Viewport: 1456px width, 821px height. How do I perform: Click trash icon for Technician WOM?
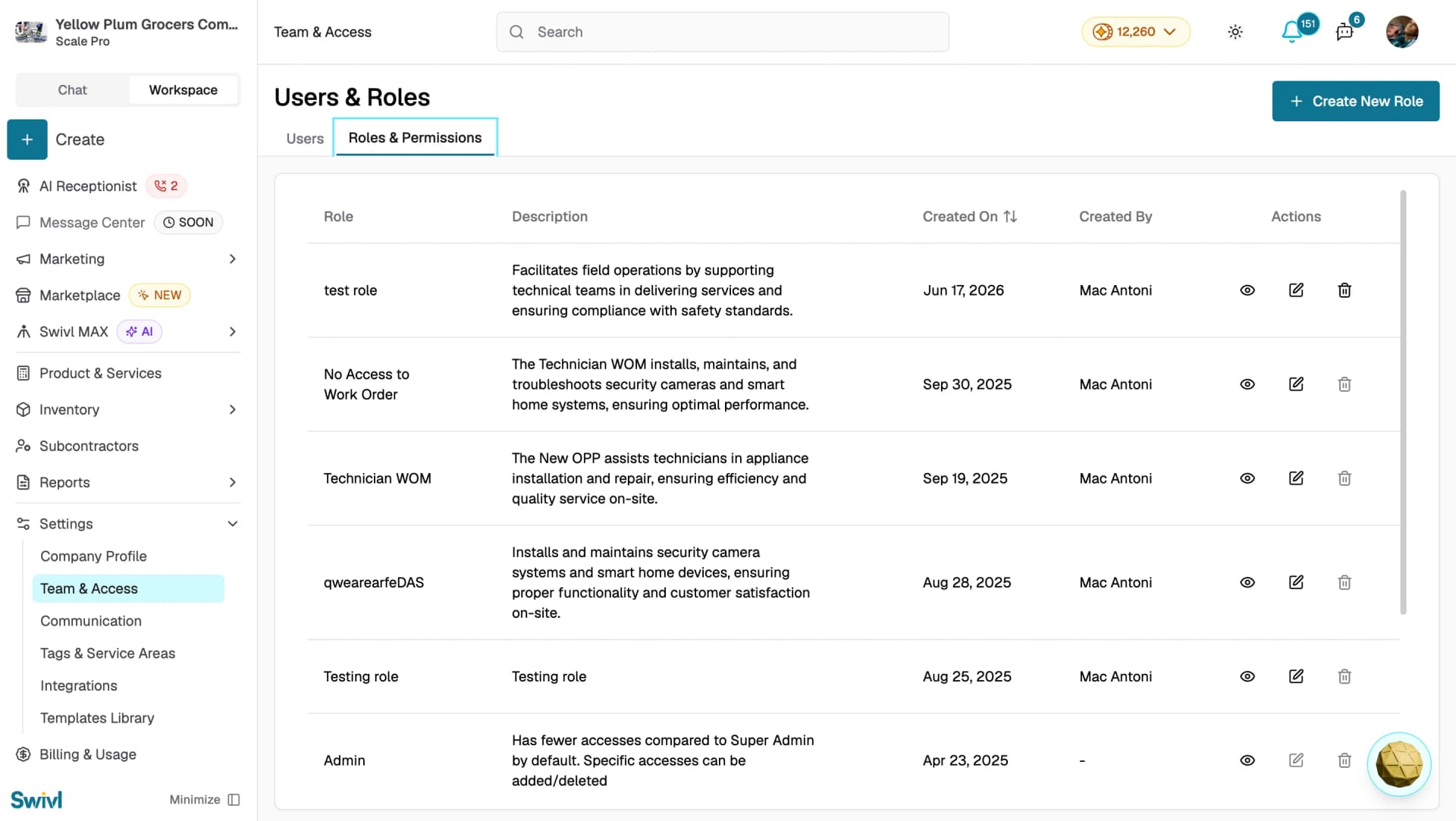[x=1345, y=478]
